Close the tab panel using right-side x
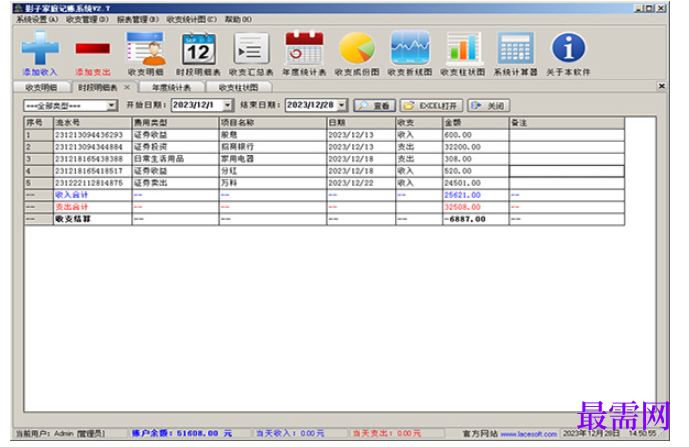 pyautogui.click(x=661, y=86)
